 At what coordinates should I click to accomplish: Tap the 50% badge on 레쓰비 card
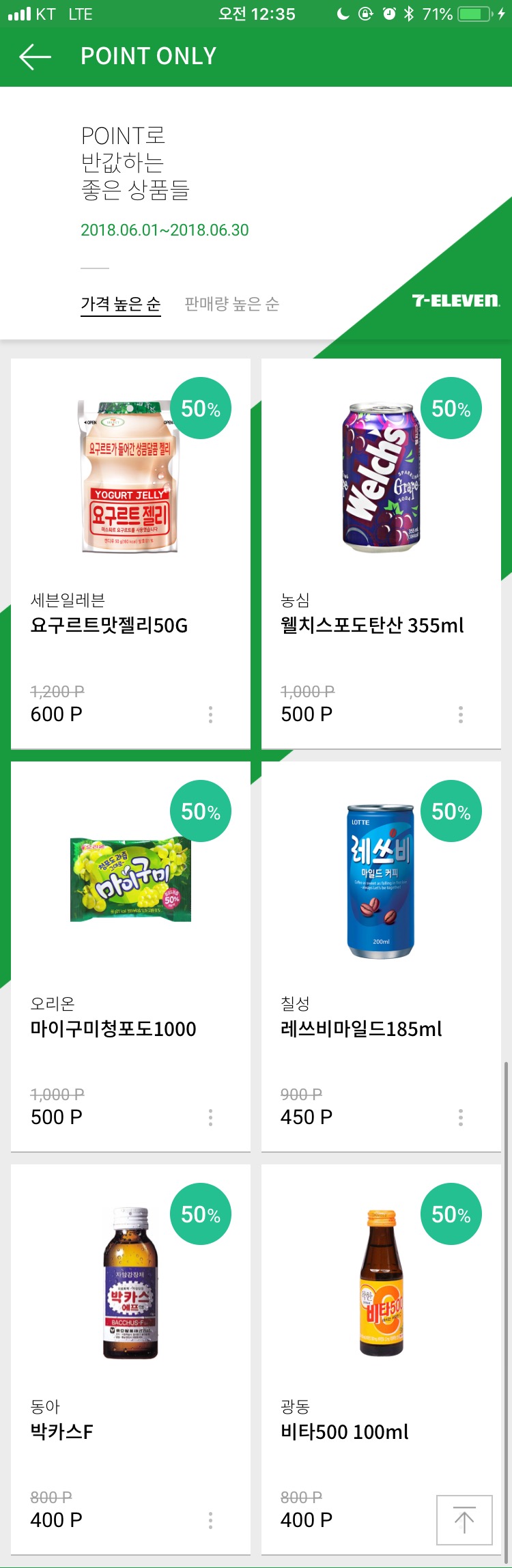pyautogui.click(x=451, y=811)
